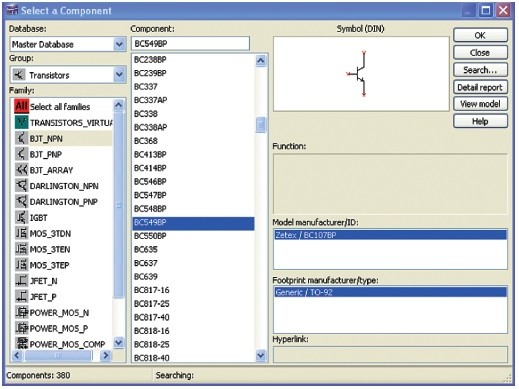Select Zetex / BC107BP model entry

click(x=390, y=235)
